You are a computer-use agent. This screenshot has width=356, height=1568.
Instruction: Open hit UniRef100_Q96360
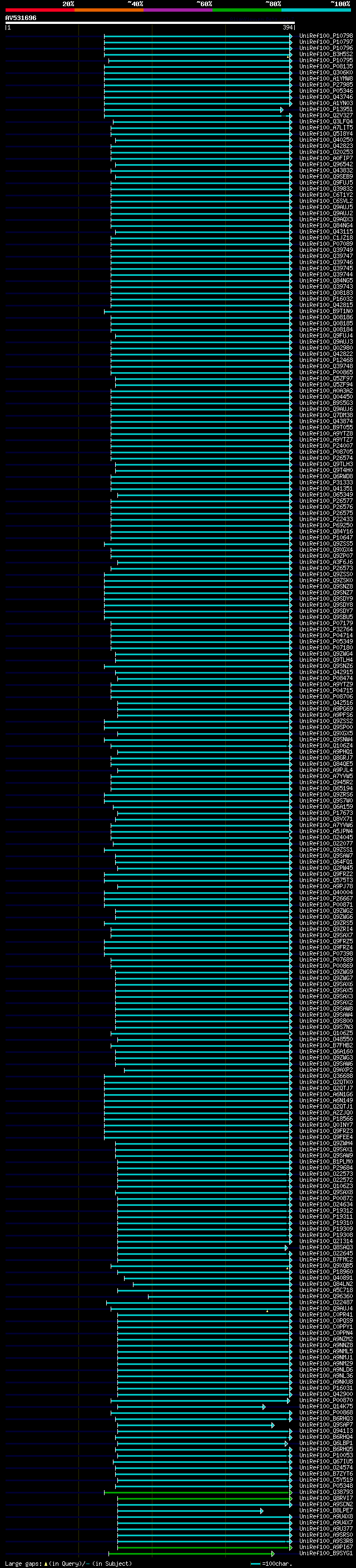[x=325, y=1297]
